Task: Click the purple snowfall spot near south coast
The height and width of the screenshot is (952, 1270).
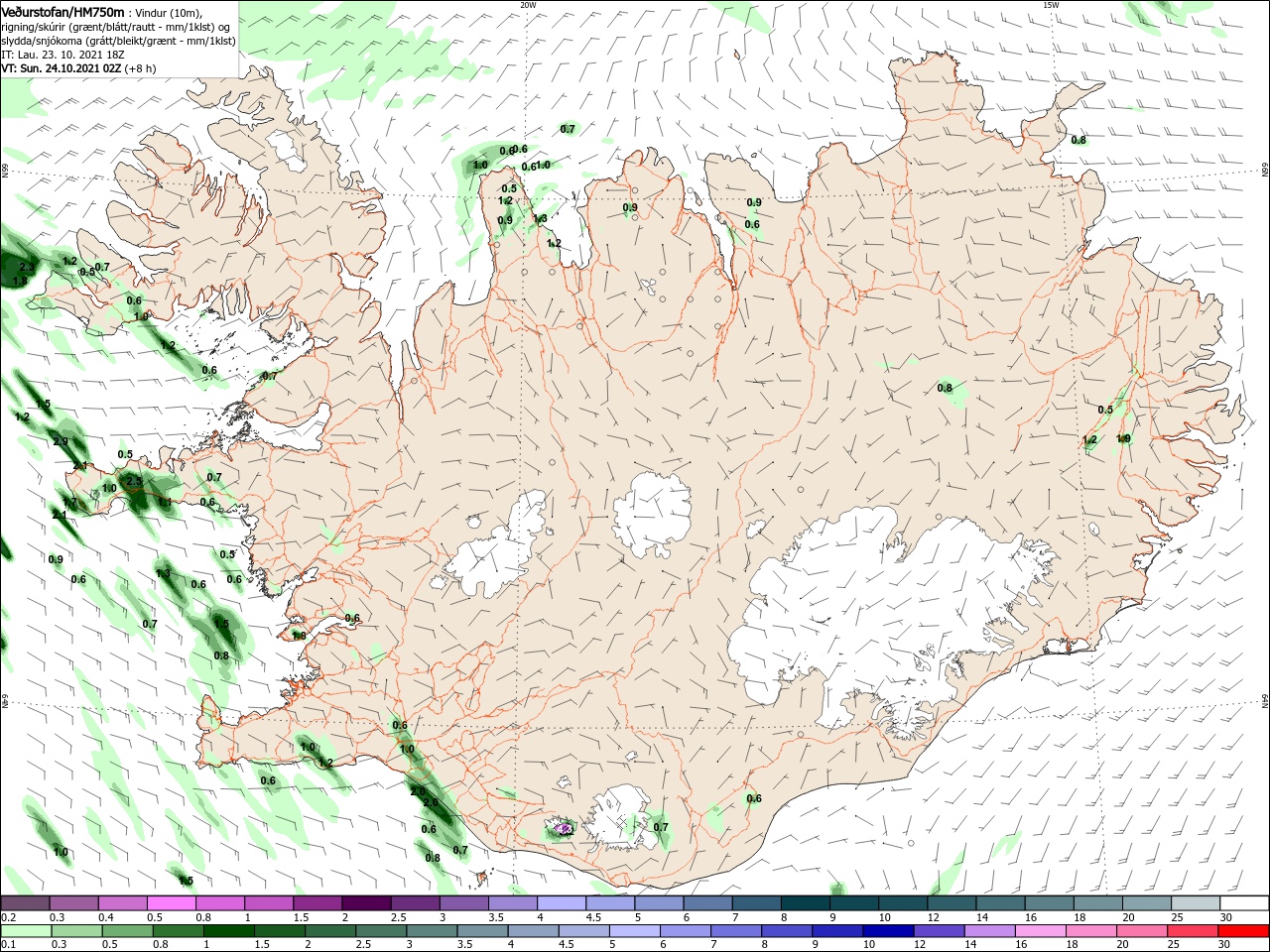Action: 566,828
